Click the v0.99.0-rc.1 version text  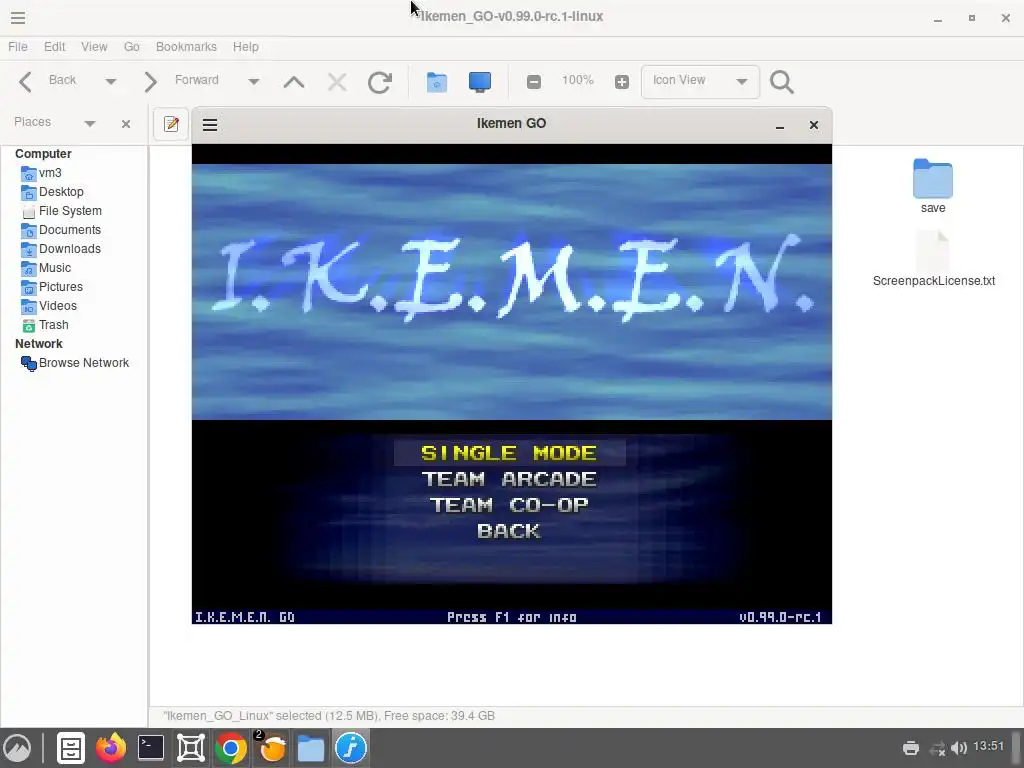pyautogui.click(x=780, y=617)
